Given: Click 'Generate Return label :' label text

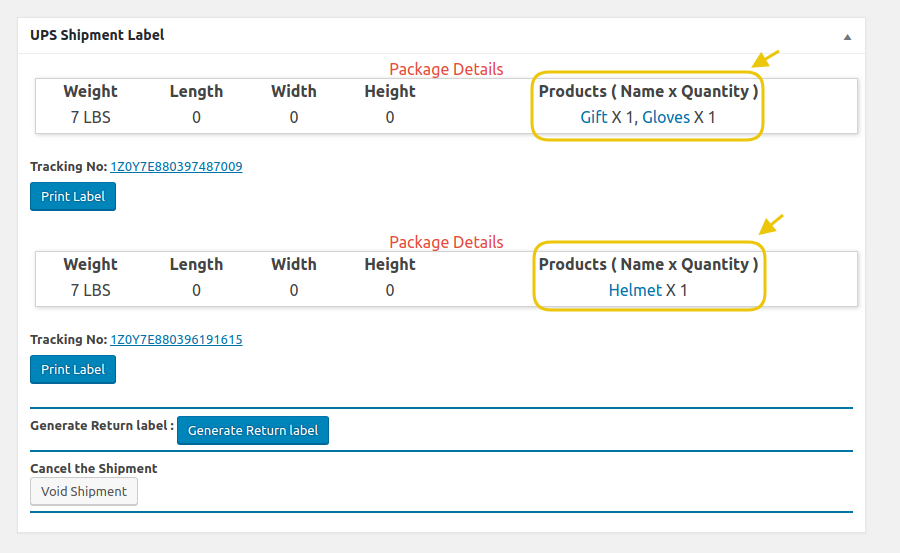Looking at the screenshot, I should pos(102,426).
